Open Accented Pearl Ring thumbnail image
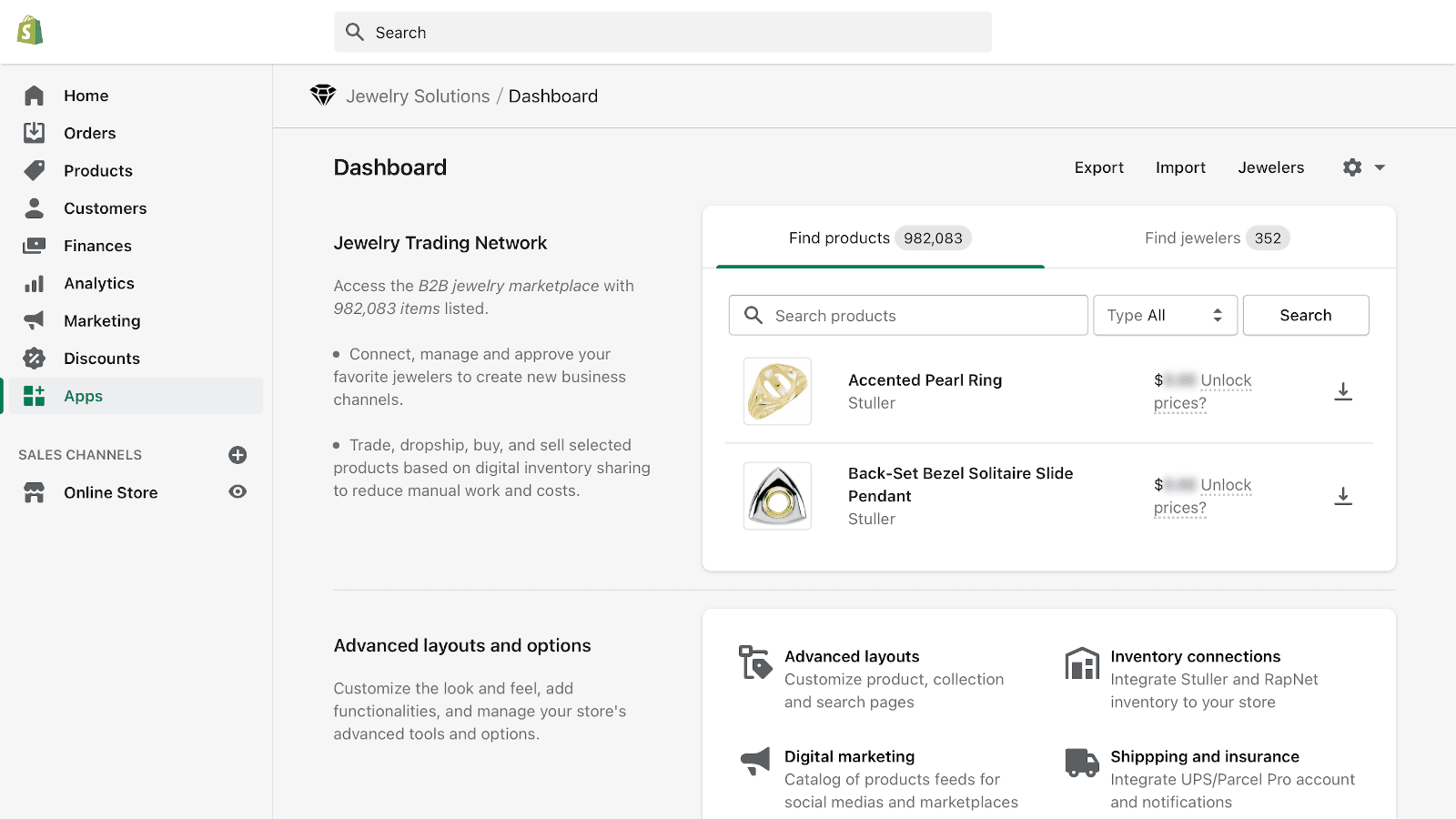This screenshot has height=819, width=1456. click(x=777, y=391)
